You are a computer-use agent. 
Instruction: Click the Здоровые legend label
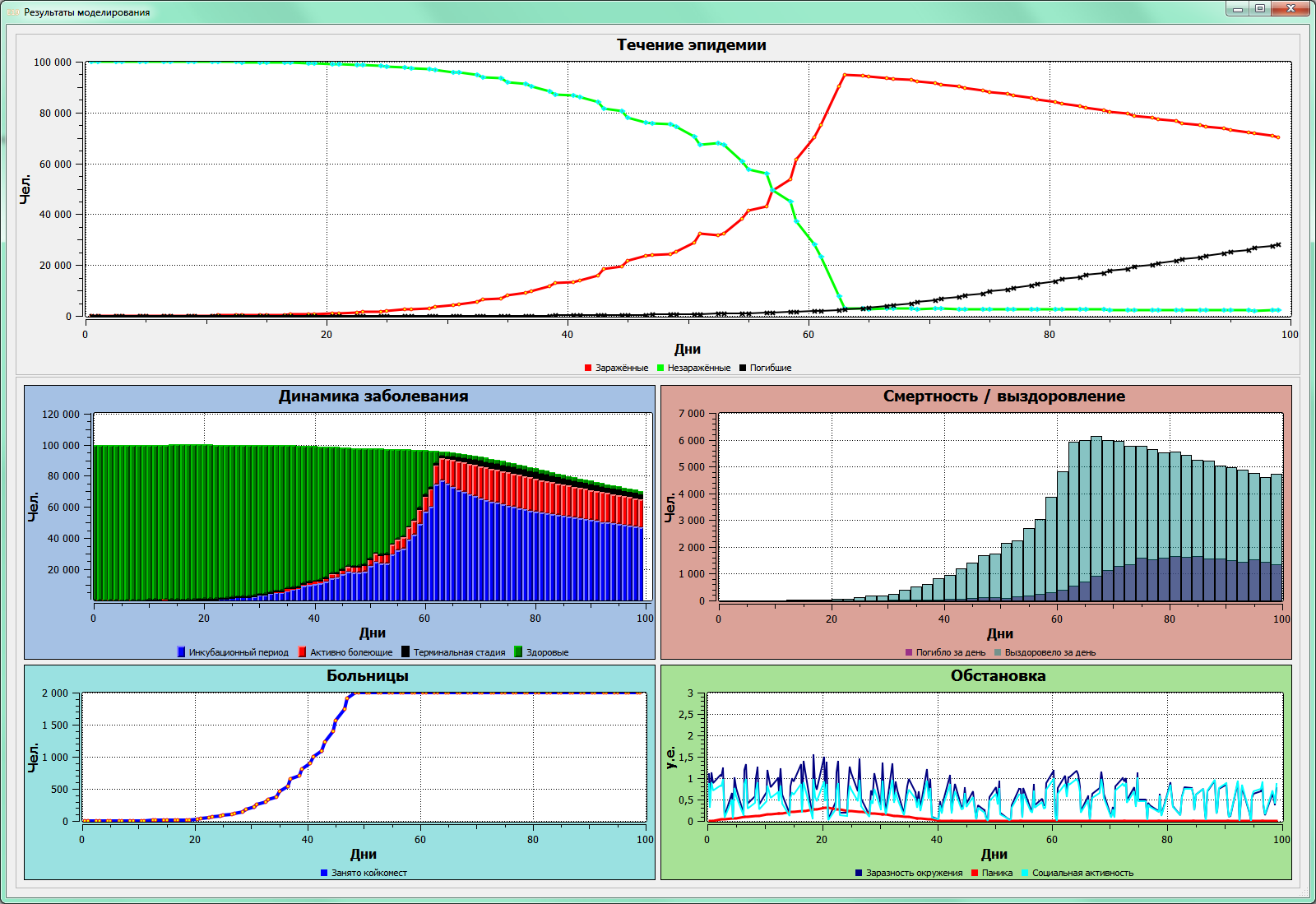[x=548, y=652]
